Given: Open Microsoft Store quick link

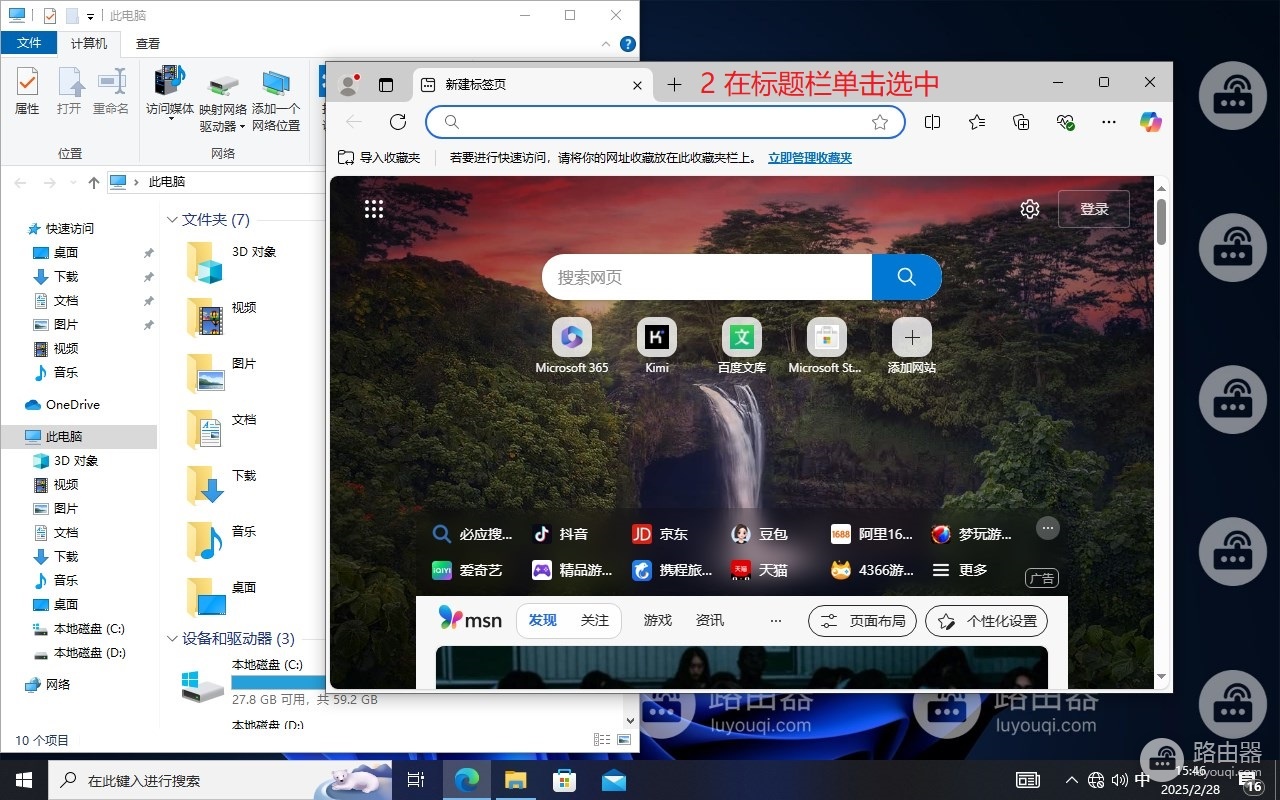Looking at the screenshot, I should click(826, 347).
